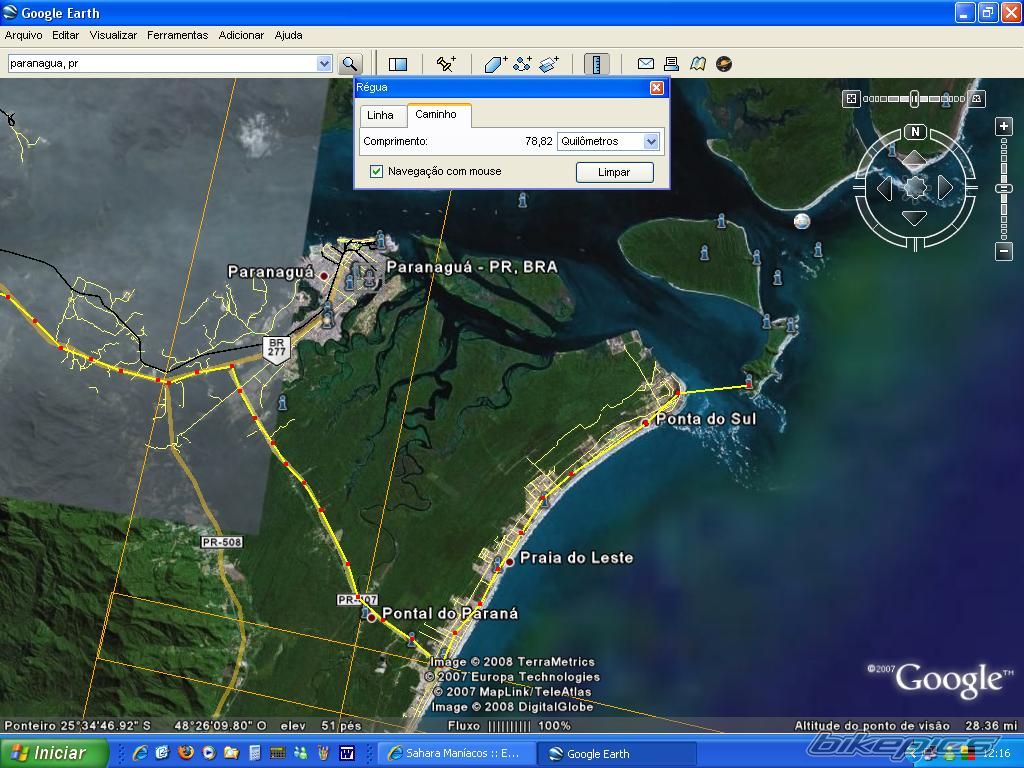Close the Régua dialog
The image size is (1024, 768).
pyautogui.click(x=657, y=88)
